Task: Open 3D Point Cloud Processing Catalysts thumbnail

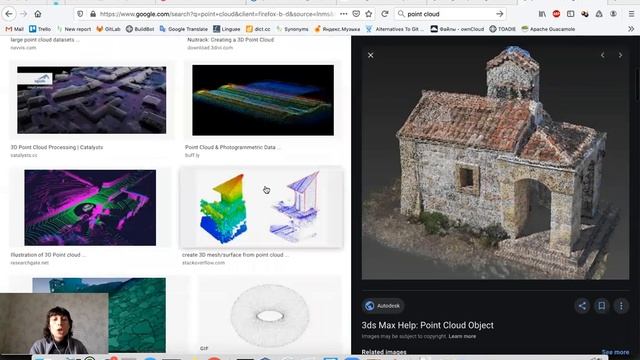Action: pos(91,100)
